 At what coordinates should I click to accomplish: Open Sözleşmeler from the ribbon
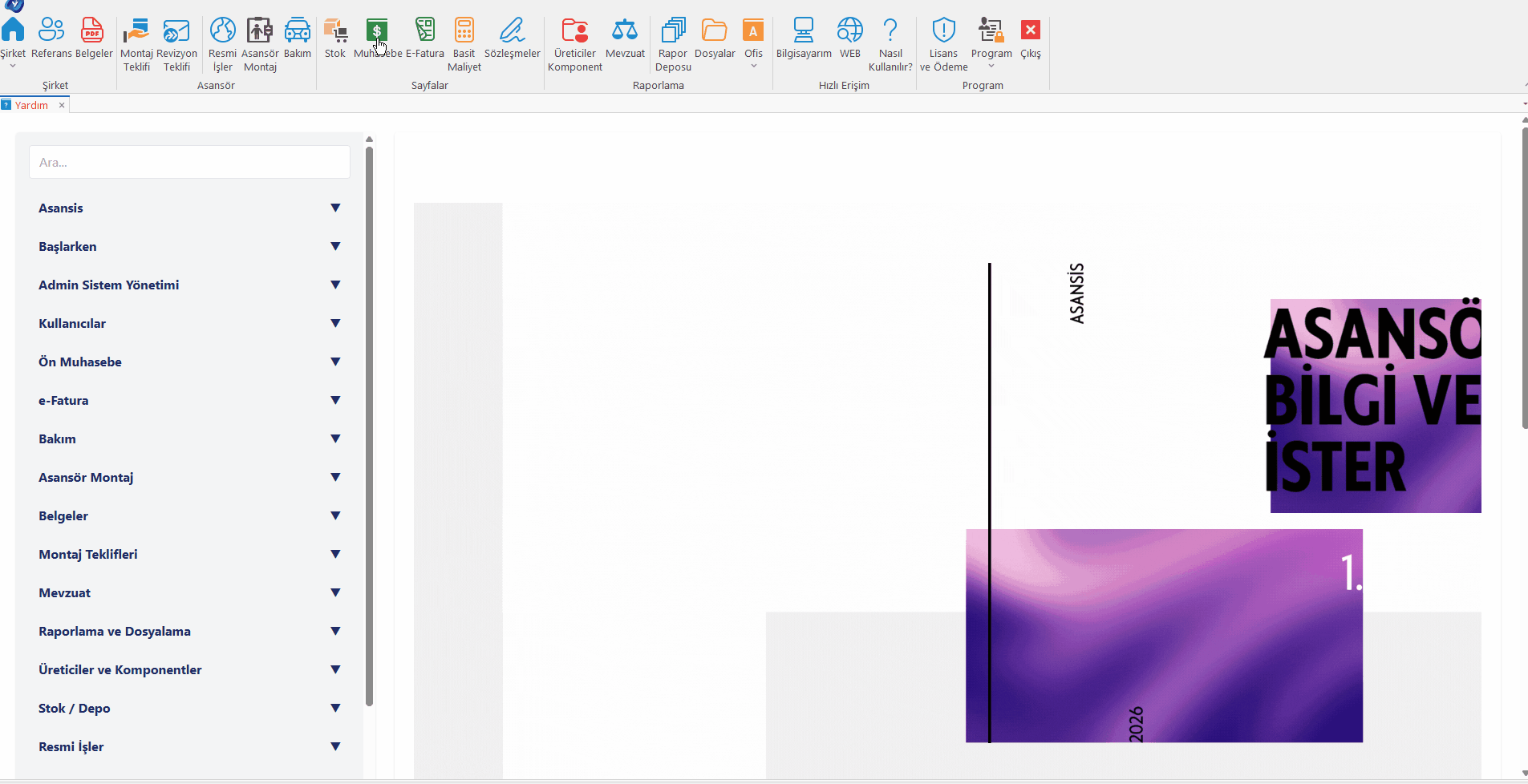coord(512,32)
